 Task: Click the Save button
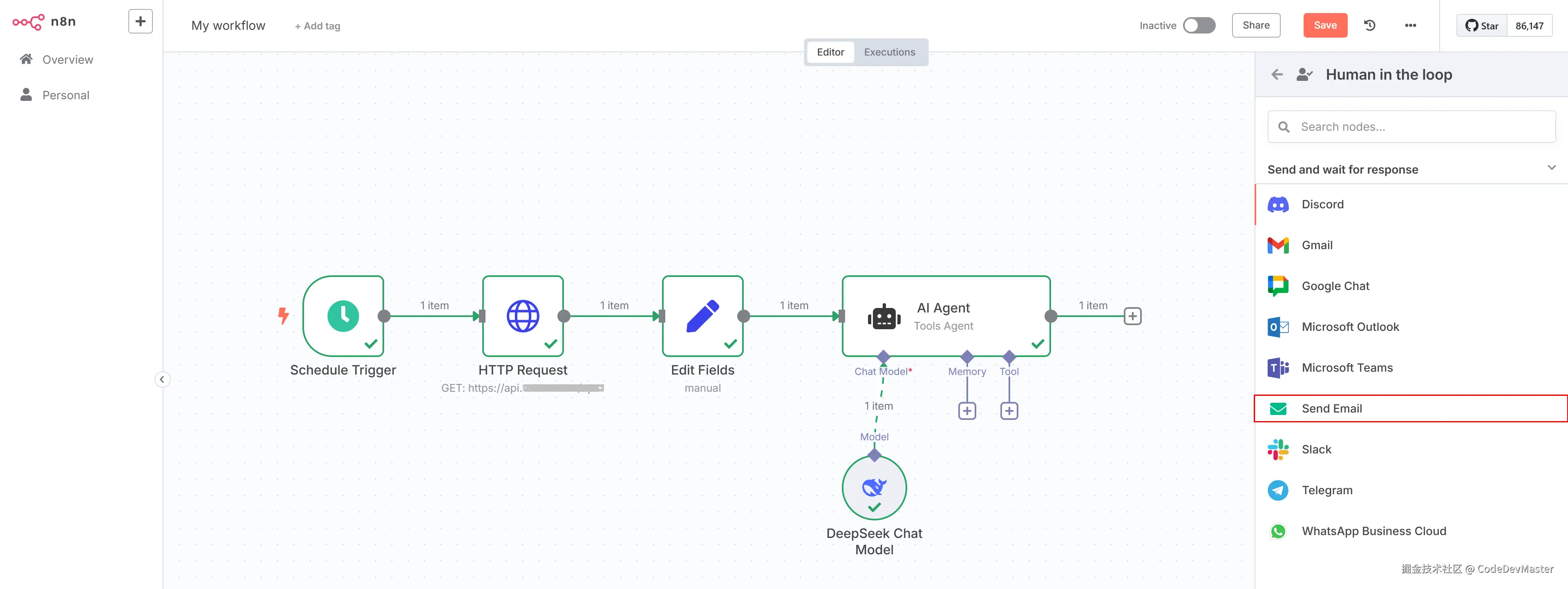[x=1324, y=26]
